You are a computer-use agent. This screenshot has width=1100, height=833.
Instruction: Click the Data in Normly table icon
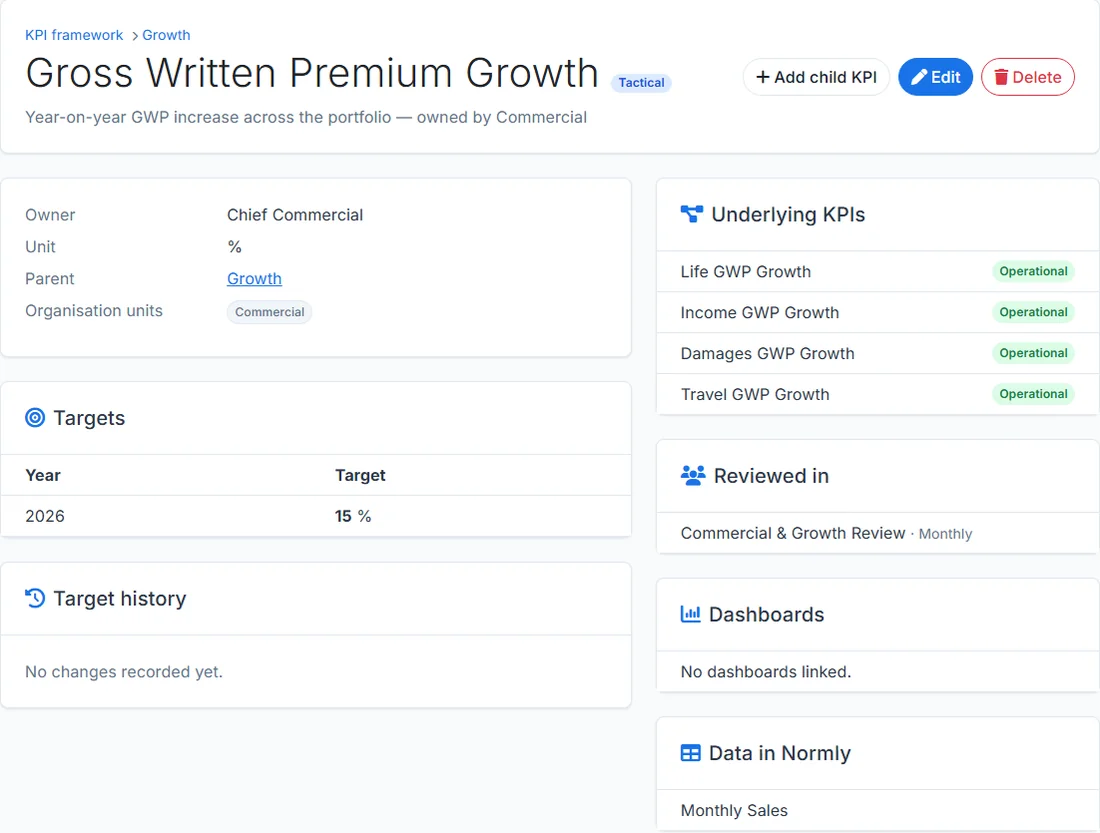point(690,753)
